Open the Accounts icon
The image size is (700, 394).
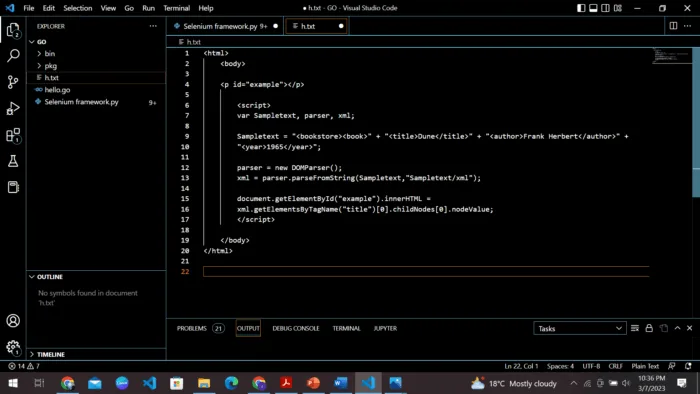13,321
